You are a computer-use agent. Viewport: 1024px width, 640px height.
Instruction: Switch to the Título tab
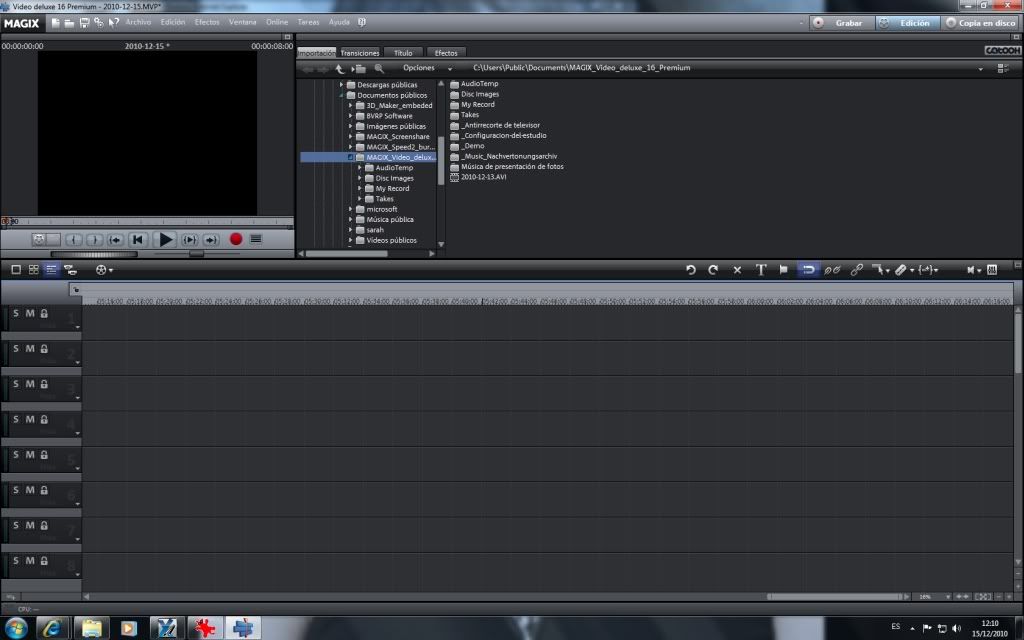(x=403, y=53)
